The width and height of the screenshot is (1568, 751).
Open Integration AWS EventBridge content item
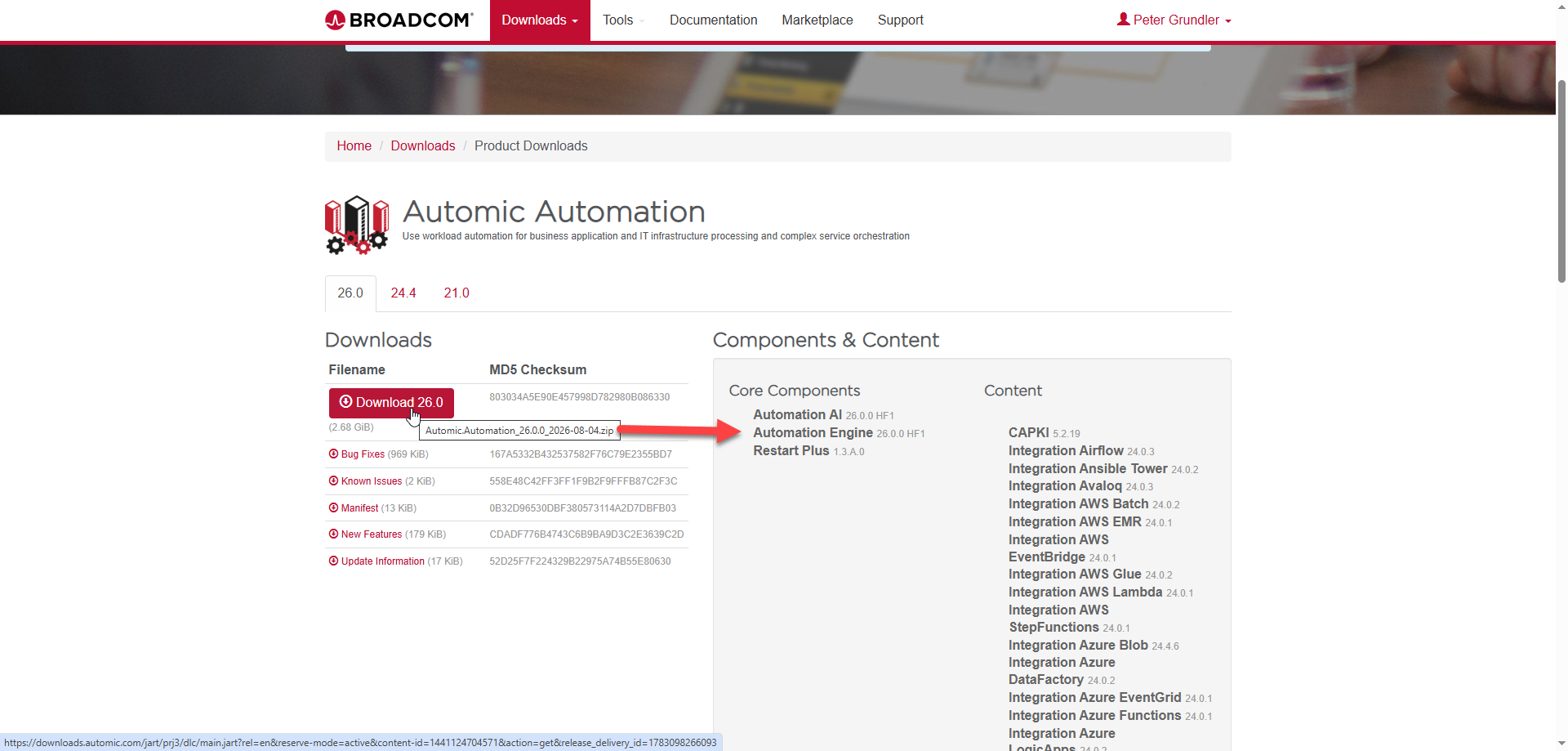tap(1058, 548)
